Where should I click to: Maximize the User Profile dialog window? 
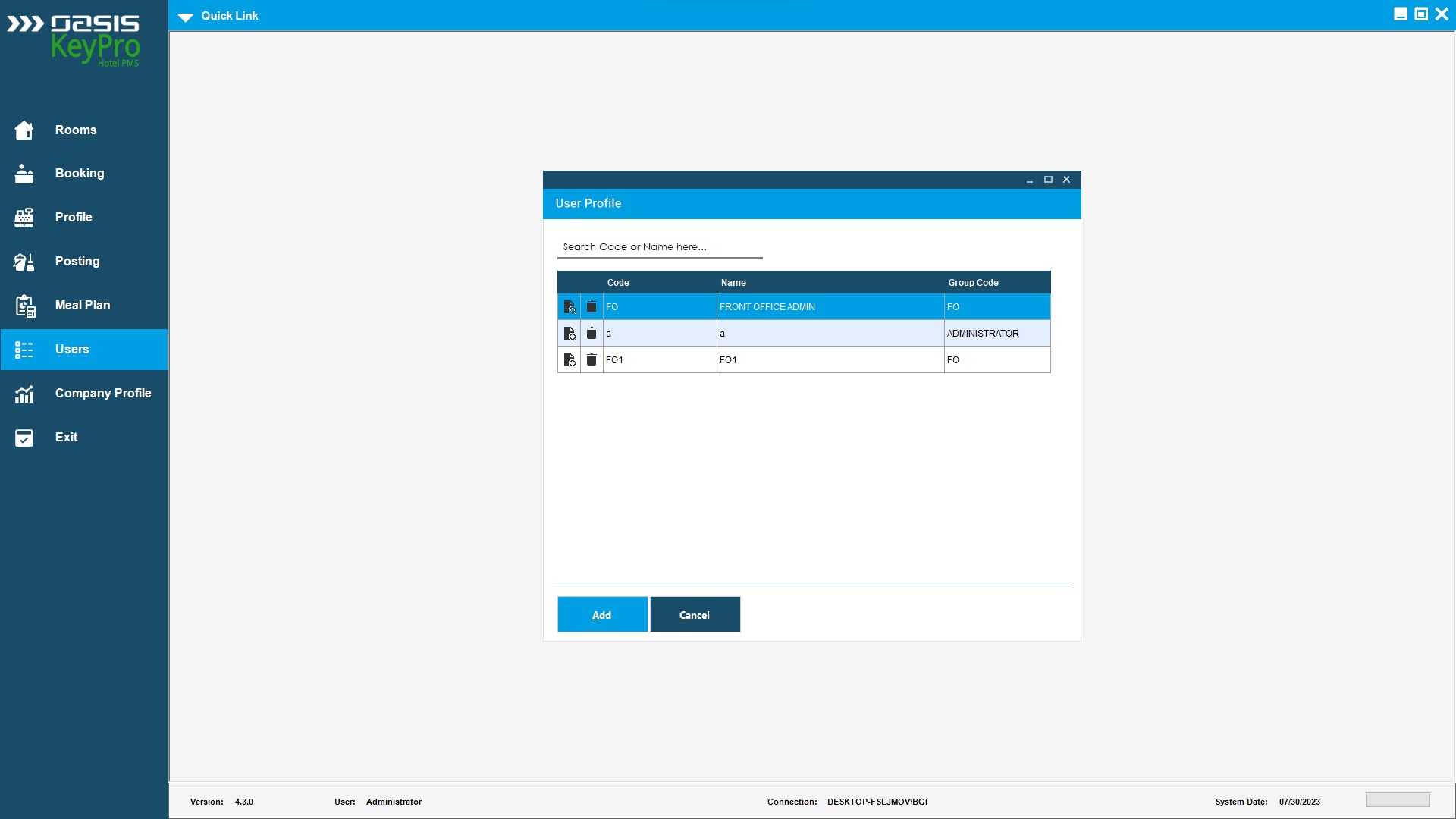(1048, 180)
